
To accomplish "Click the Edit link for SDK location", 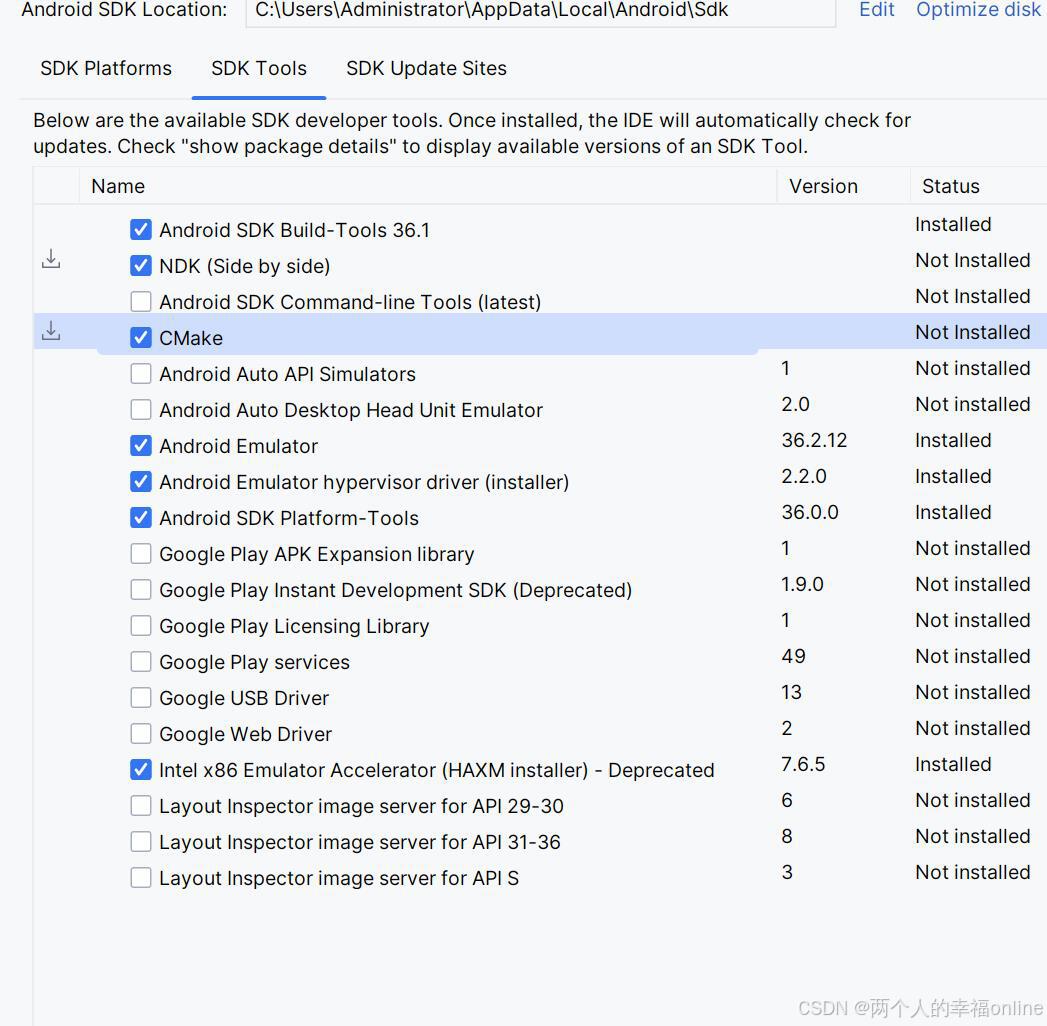I will 876,9.
